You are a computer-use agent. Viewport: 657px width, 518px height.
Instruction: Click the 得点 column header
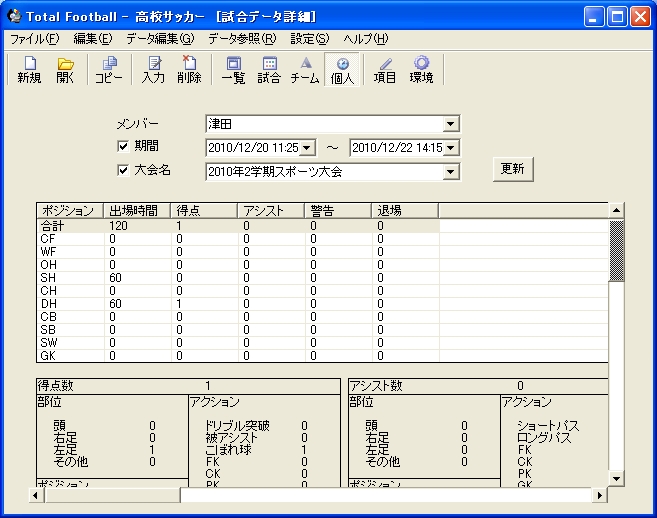coord(204,210)
